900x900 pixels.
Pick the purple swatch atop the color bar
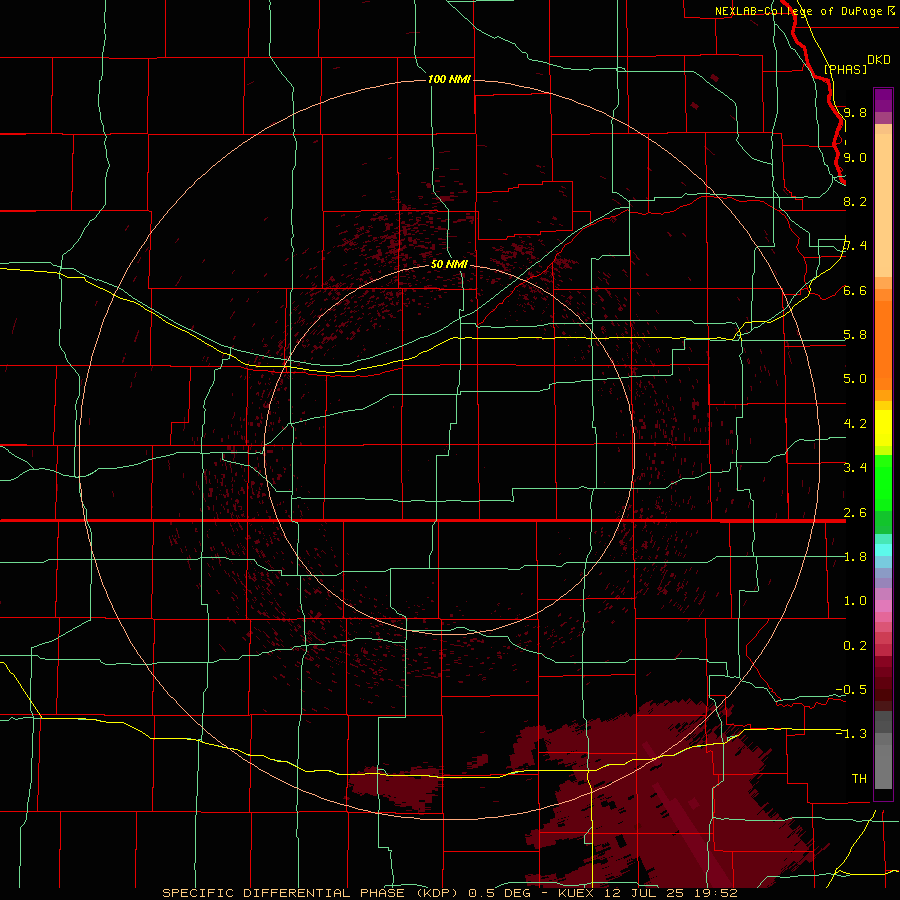pyautogui.click(x=883, y=100)
